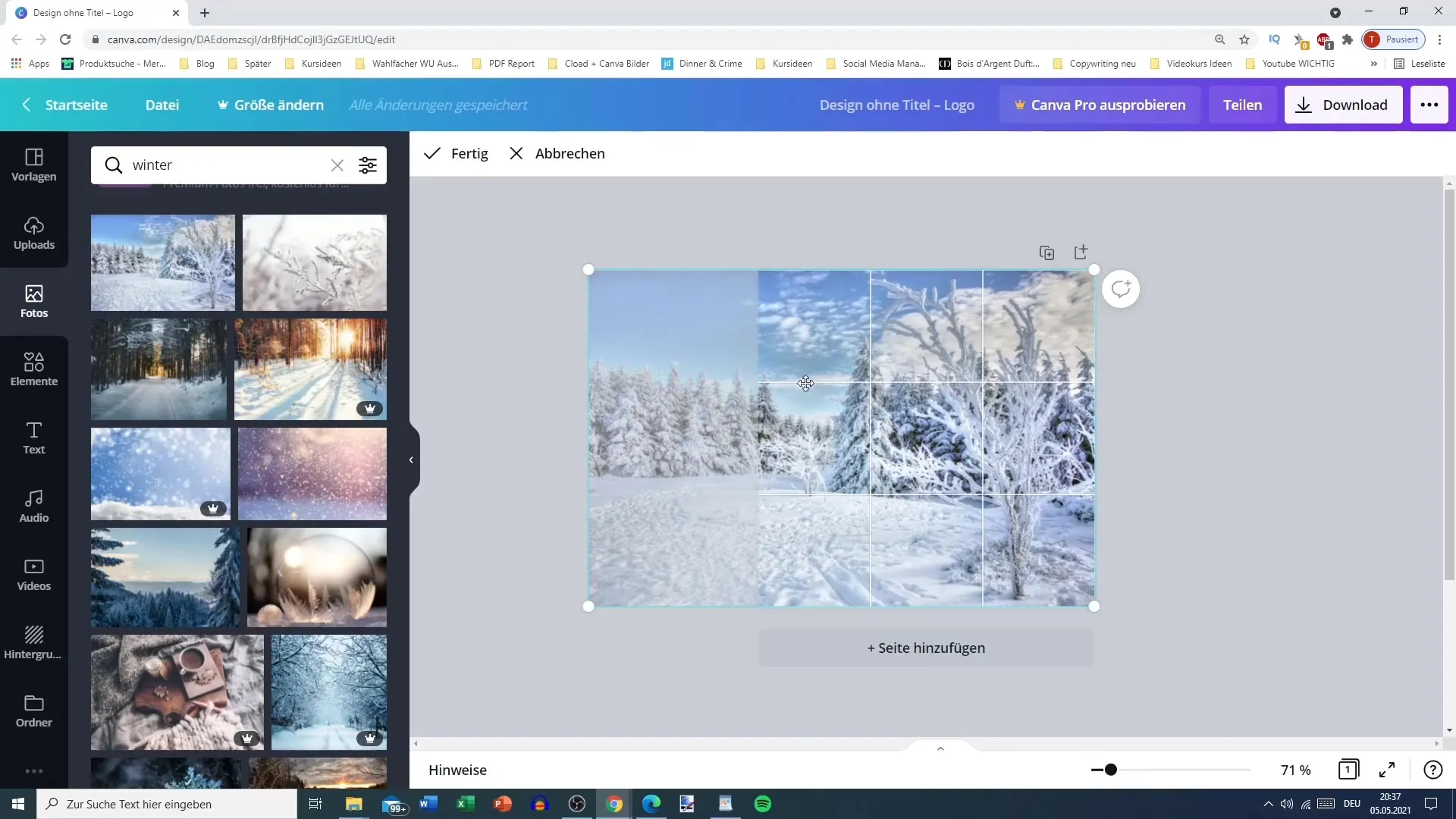The image size is (1456, 819).
Task: Select the Fotos sidebar tab
Action: tap(34, 302)
